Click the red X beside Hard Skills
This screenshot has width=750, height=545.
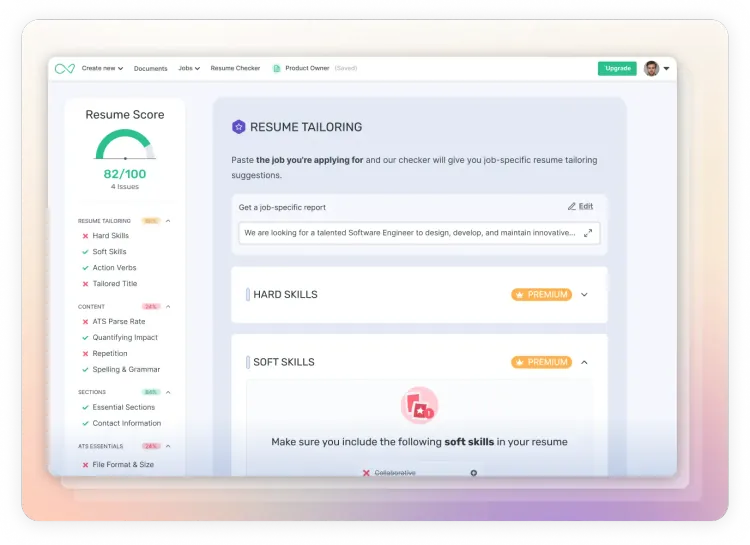tap(85, 236)
